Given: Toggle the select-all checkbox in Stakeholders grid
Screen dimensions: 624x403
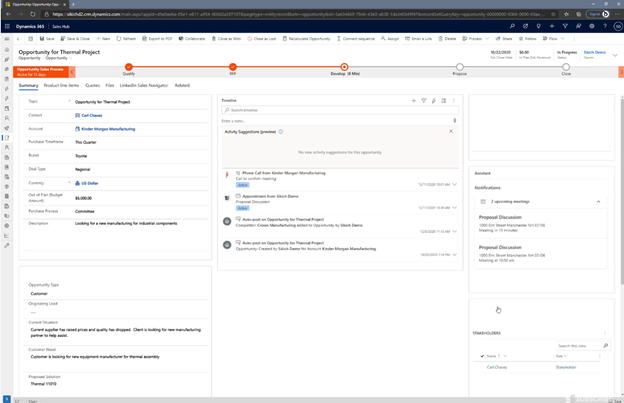Looking at the screenshot, I should coord(482,356).
